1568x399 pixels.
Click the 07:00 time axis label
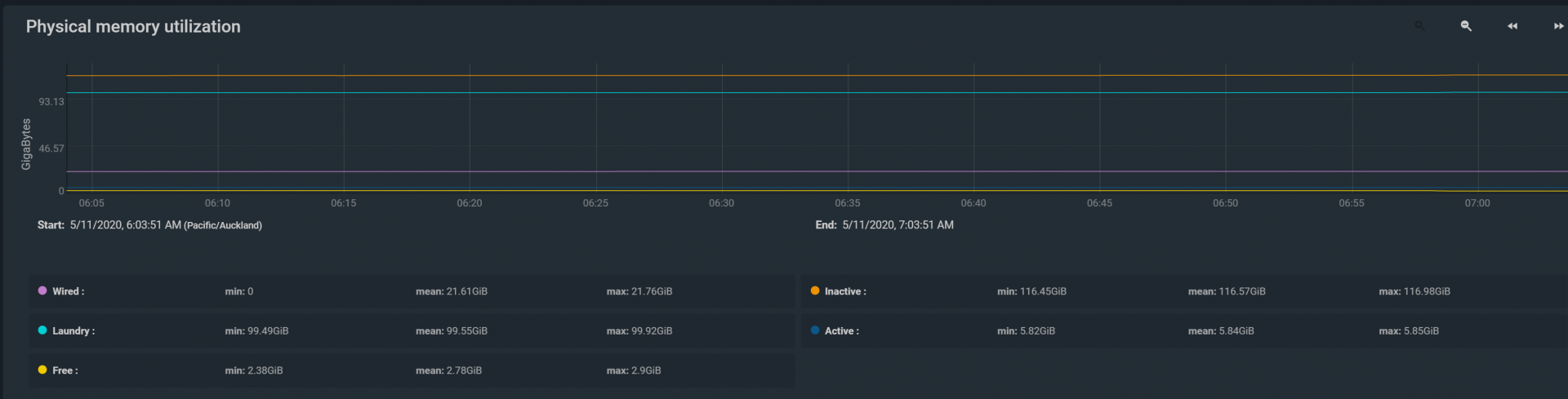click(1477, 203)
